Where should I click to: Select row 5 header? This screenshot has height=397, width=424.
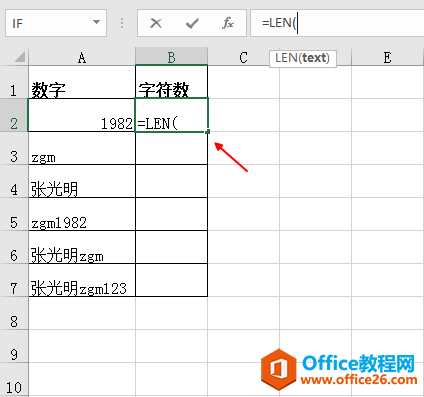point(14,214)
